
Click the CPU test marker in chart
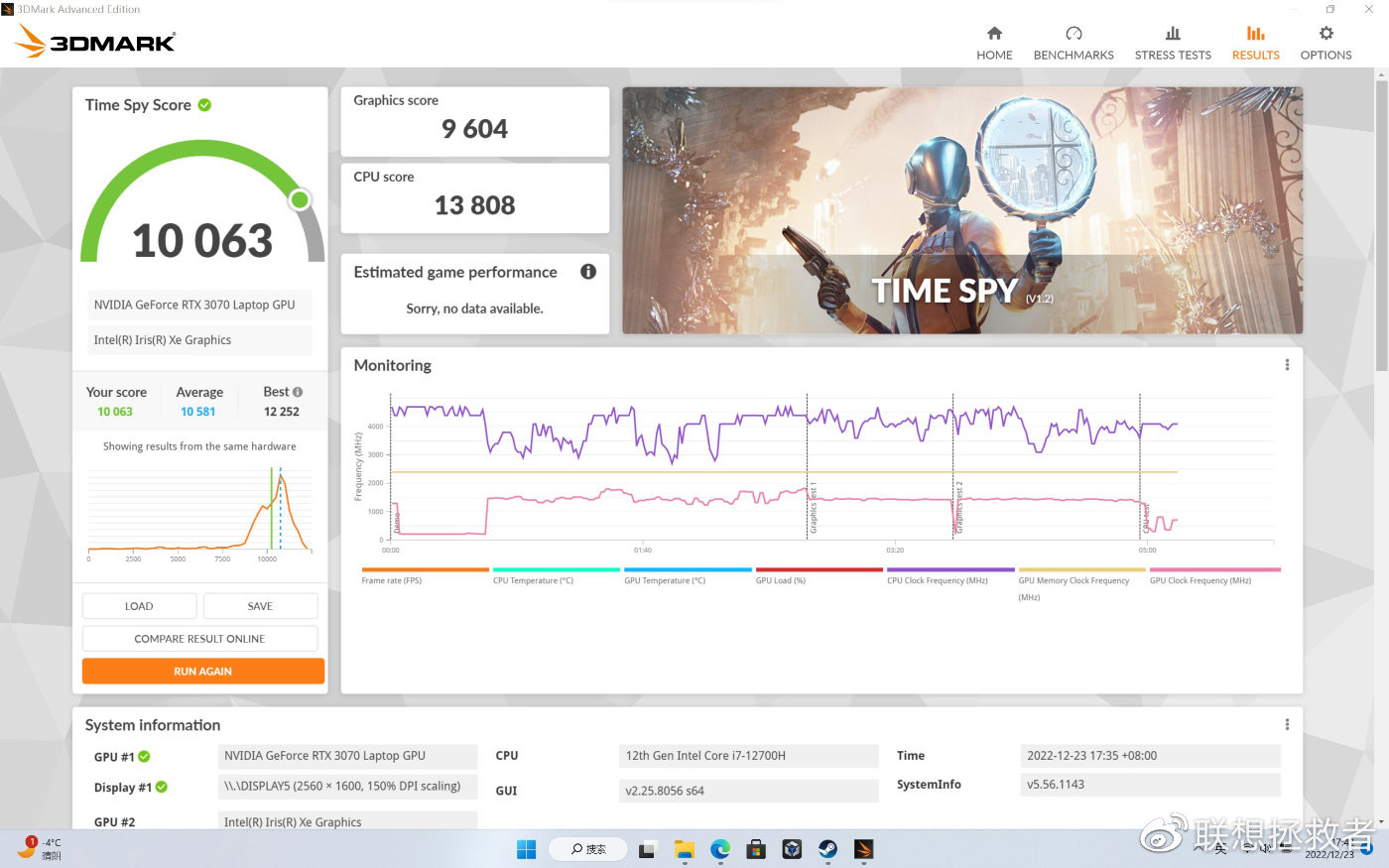click(x=1144, y=518)
